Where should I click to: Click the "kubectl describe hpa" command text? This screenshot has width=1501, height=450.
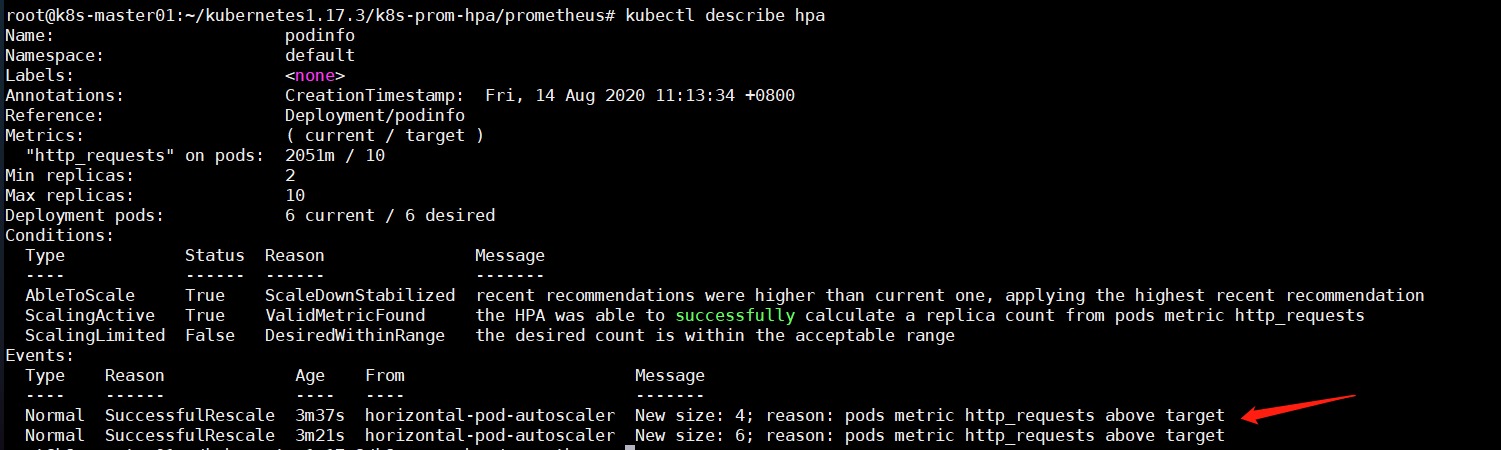coord(725,16)
